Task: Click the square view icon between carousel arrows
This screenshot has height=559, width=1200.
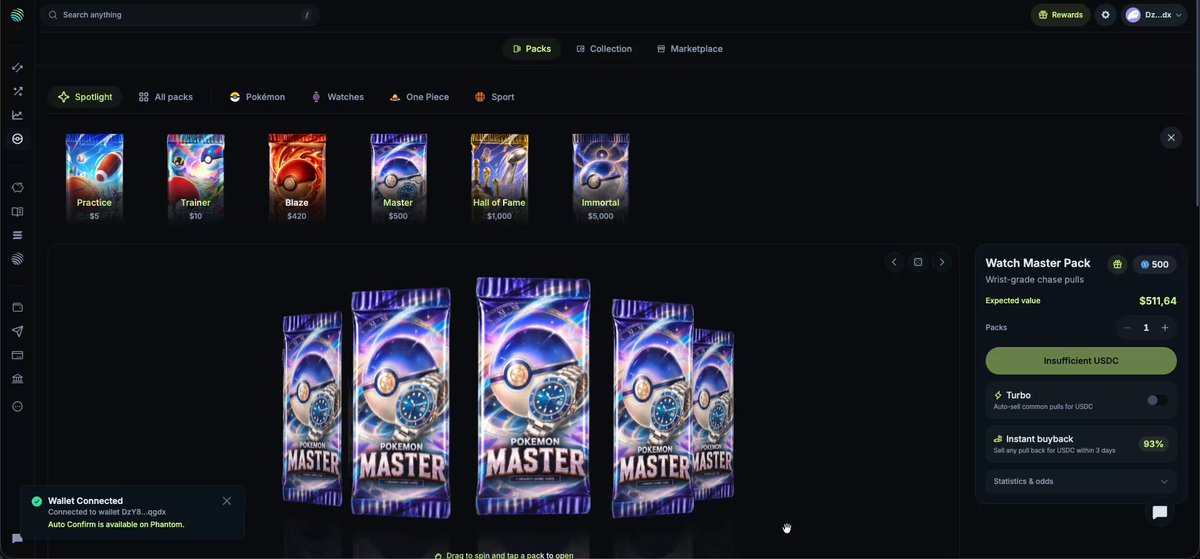Action: (x=918, y=262)
